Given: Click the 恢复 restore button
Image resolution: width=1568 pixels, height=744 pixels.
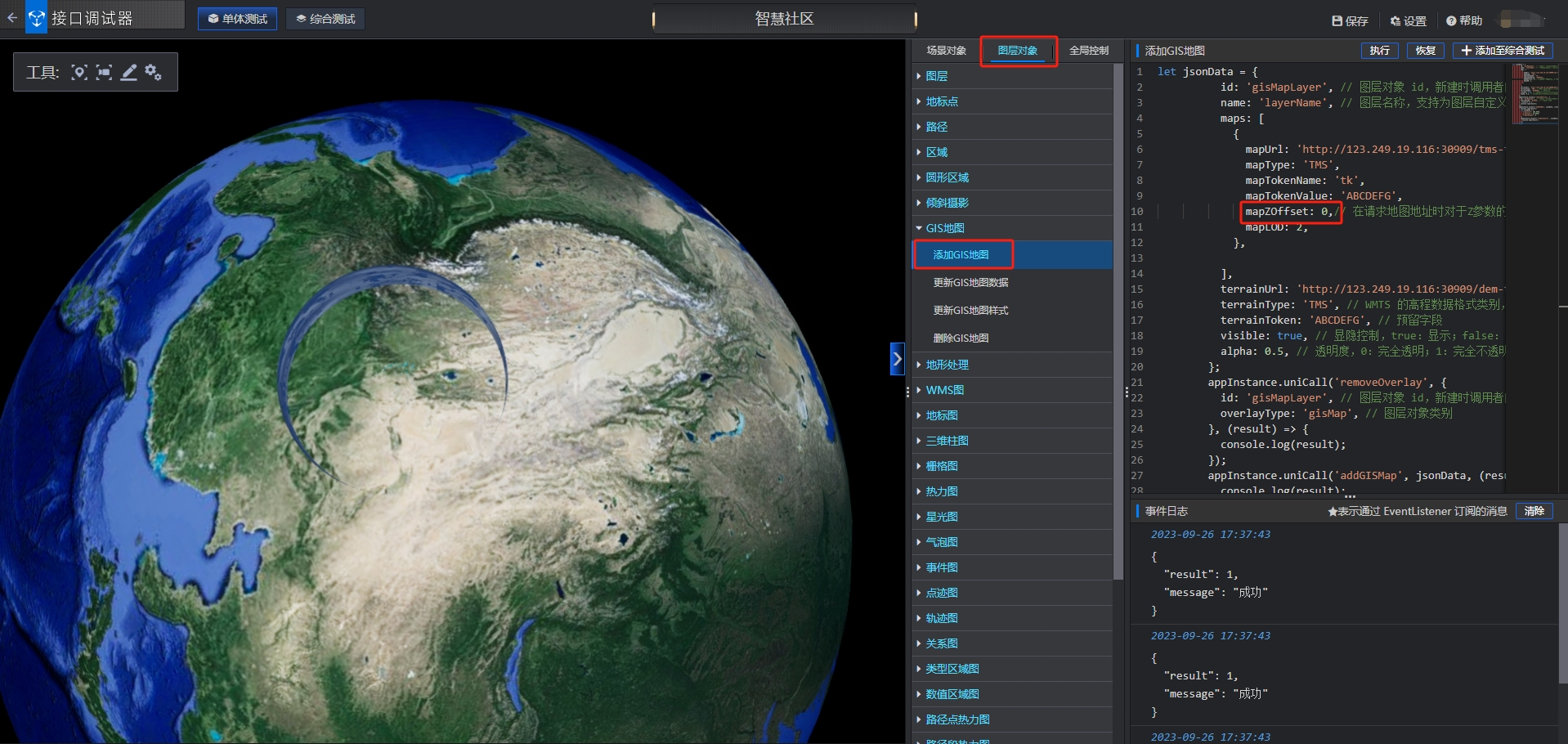Looking at the screenshot, I should pyautogui.click(x=1425, y=51).
